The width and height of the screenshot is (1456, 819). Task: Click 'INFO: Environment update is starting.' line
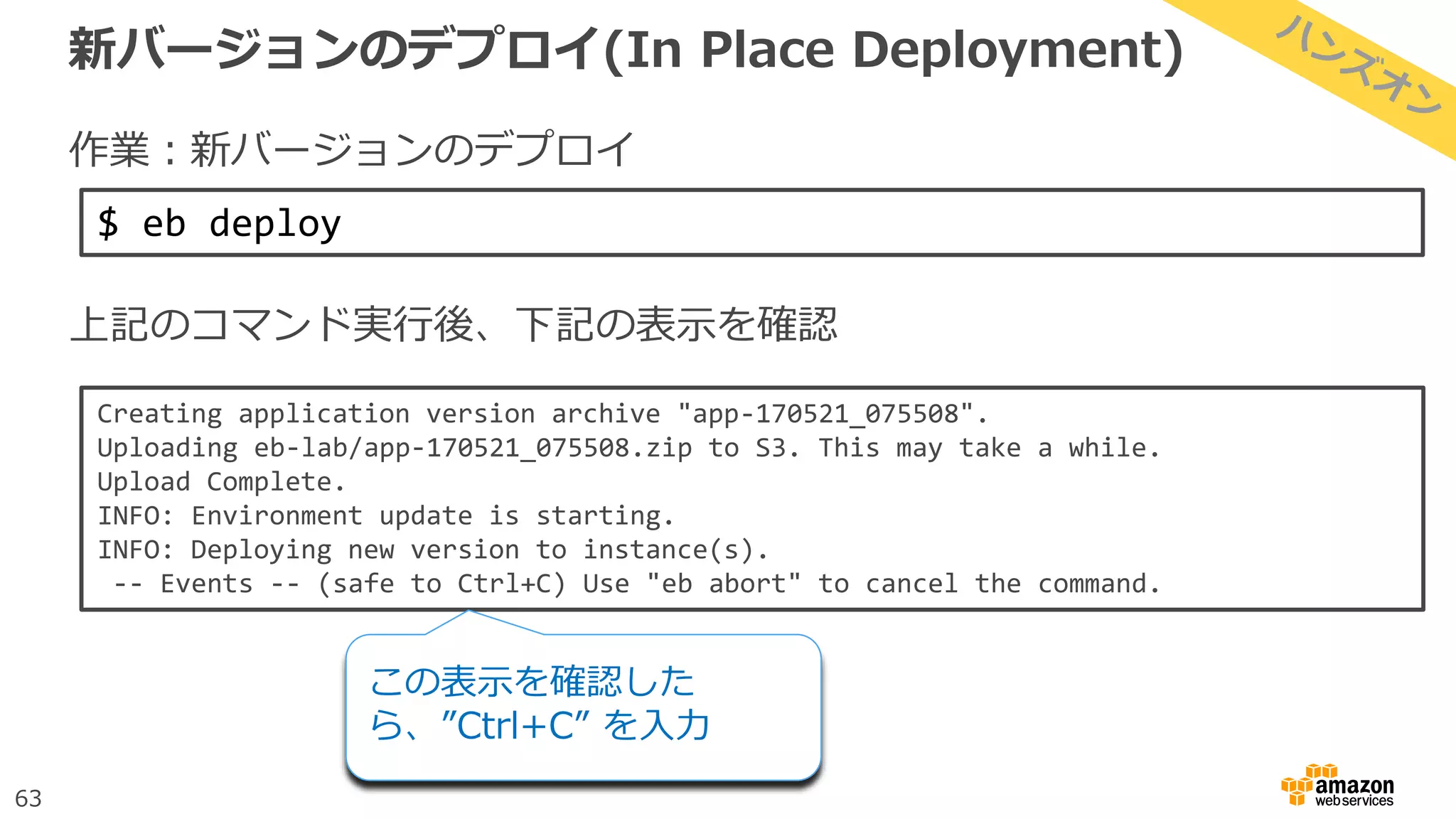click(385, 516)
